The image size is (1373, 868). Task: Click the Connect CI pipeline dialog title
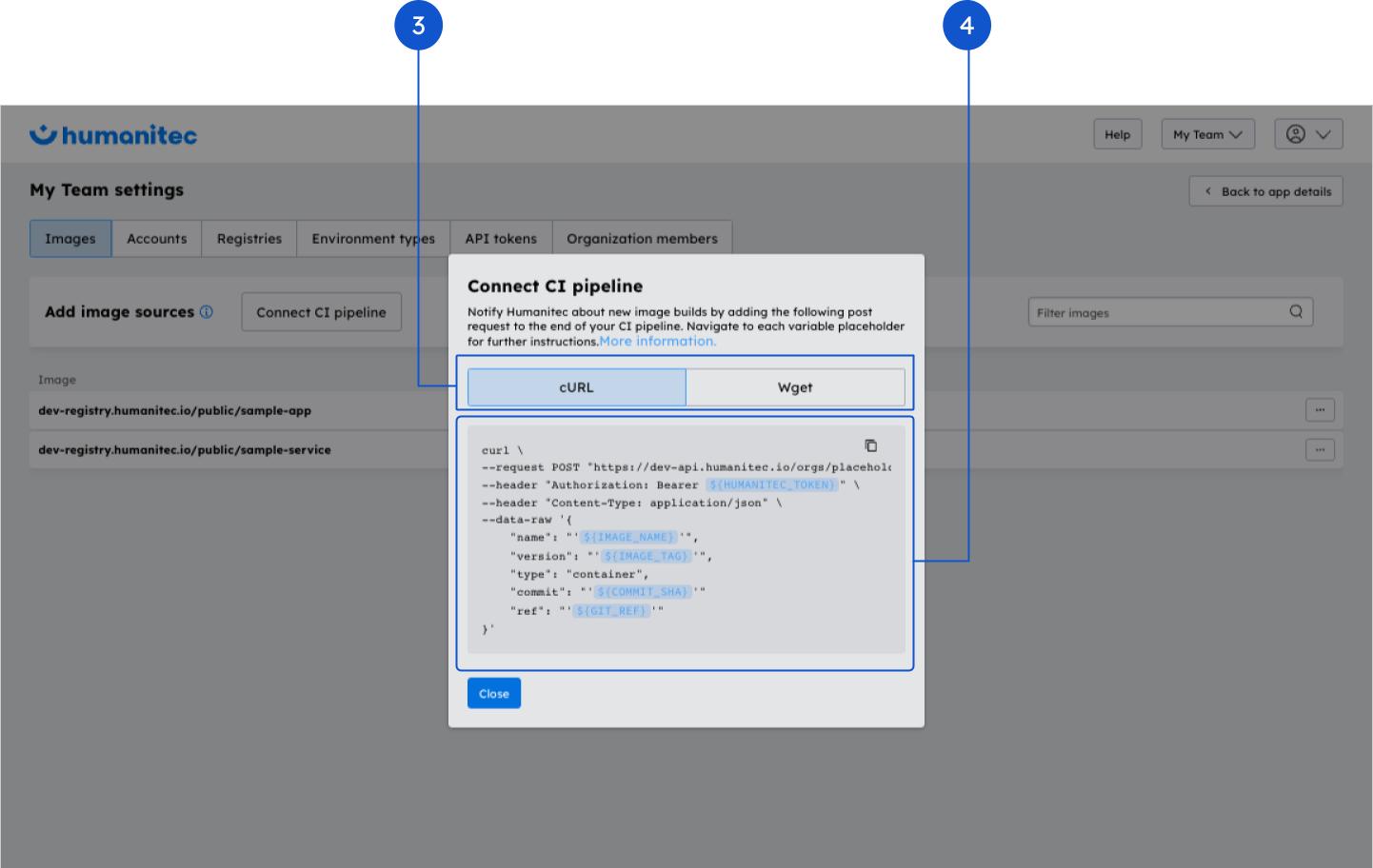pos(555,286)
